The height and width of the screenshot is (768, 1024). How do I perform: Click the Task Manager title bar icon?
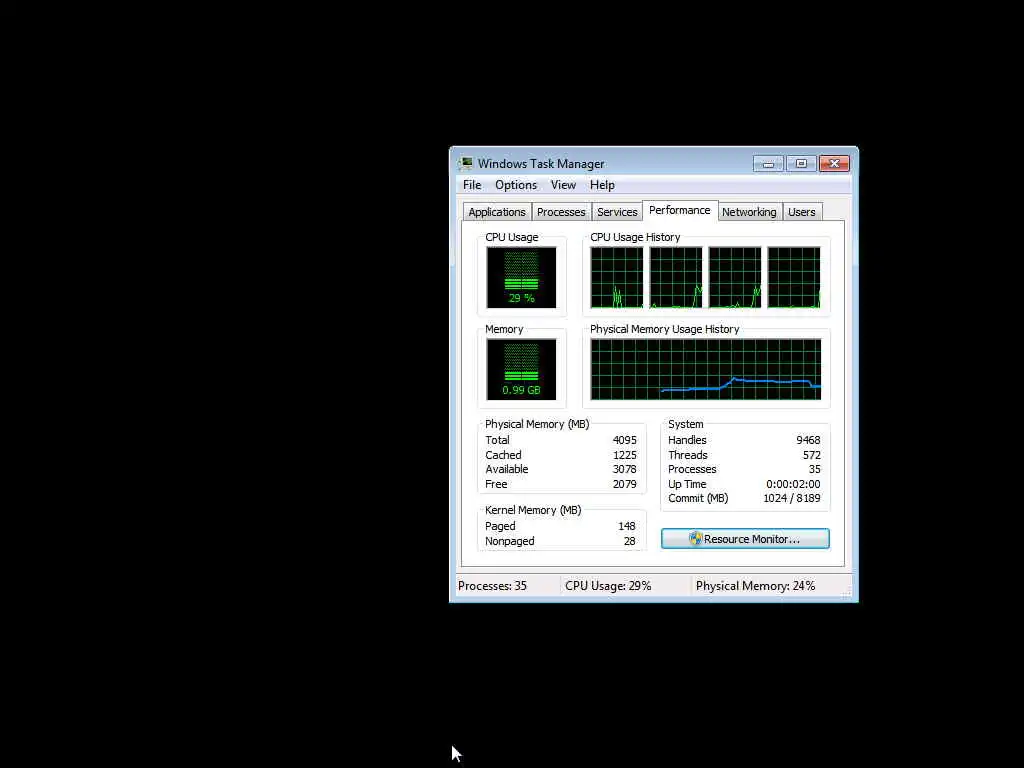[x=466, y=163]
